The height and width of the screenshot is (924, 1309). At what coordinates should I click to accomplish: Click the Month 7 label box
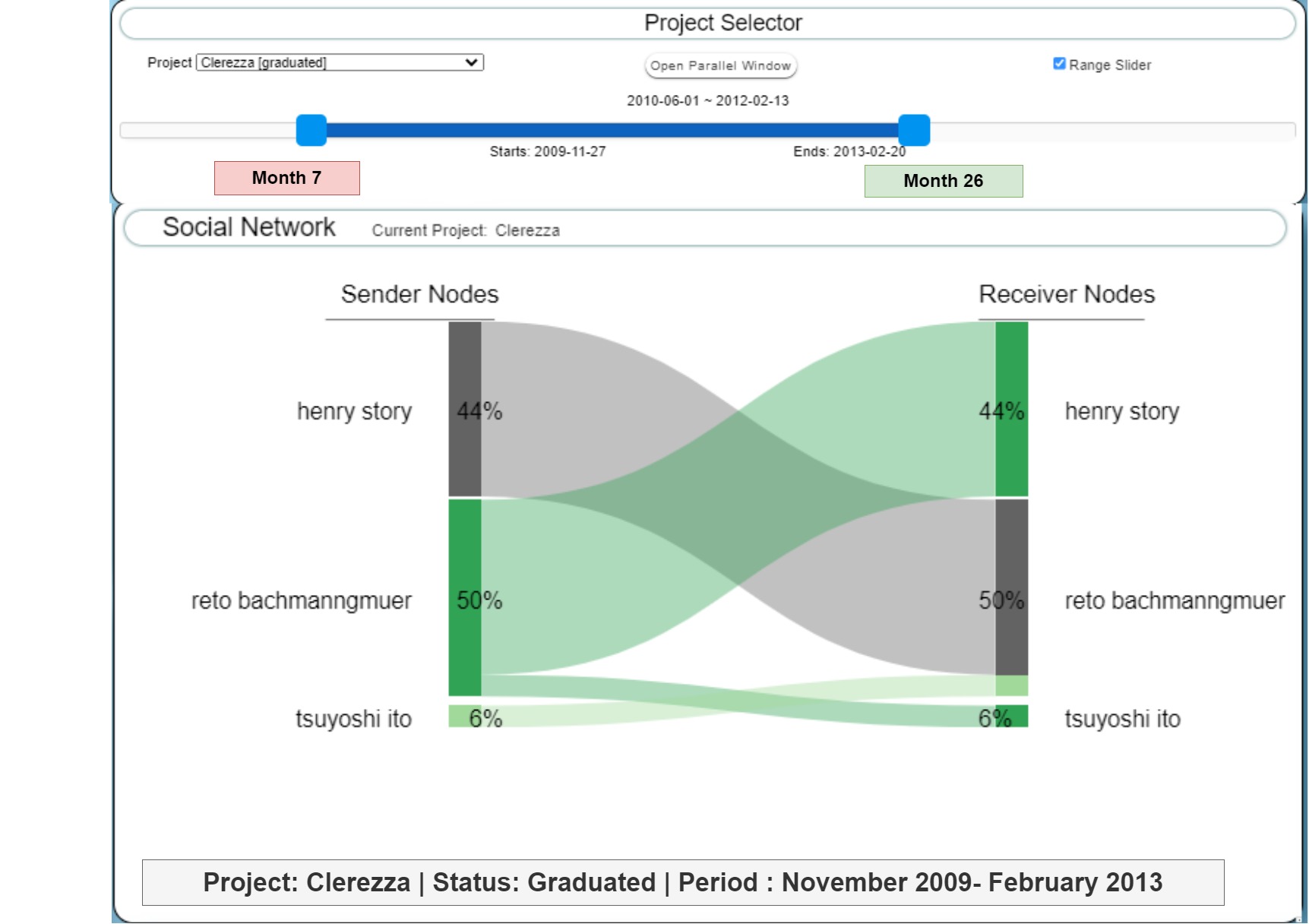(x=286, y=178)
